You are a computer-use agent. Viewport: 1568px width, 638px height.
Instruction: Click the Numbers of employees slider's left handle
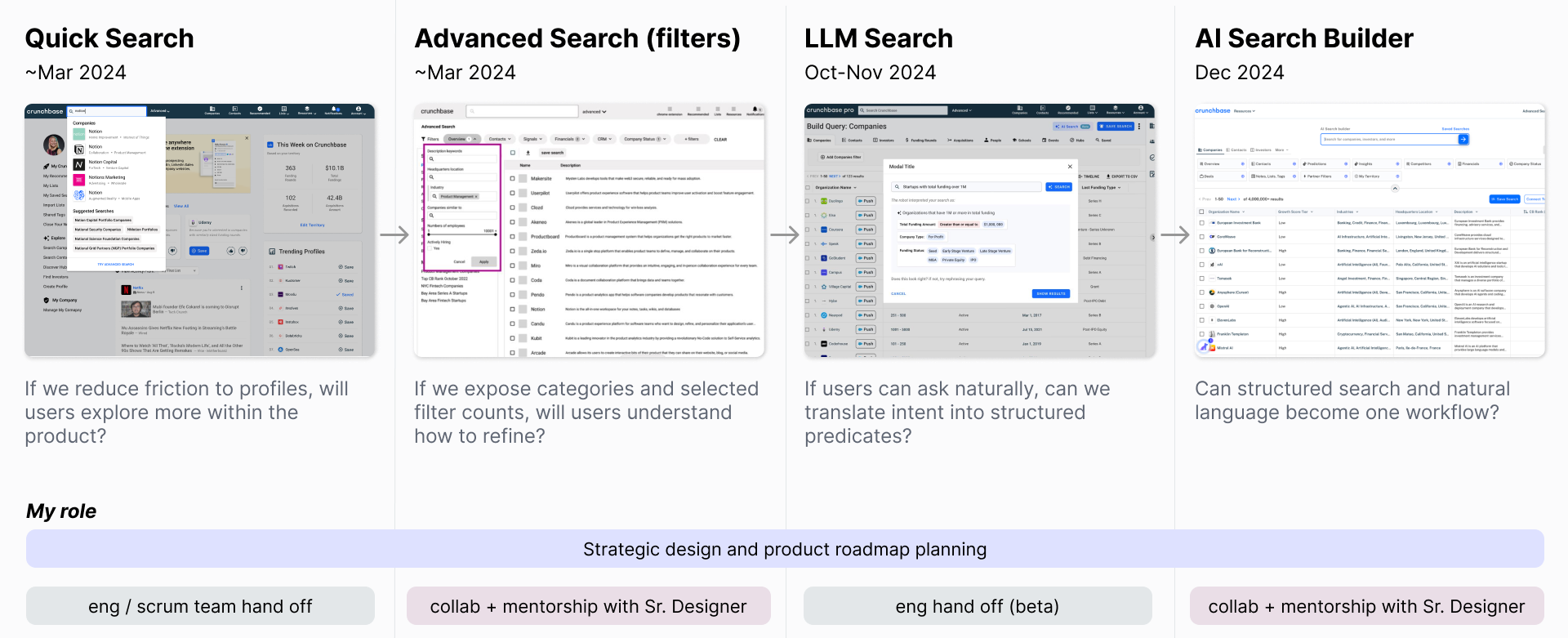click(429, 234)
